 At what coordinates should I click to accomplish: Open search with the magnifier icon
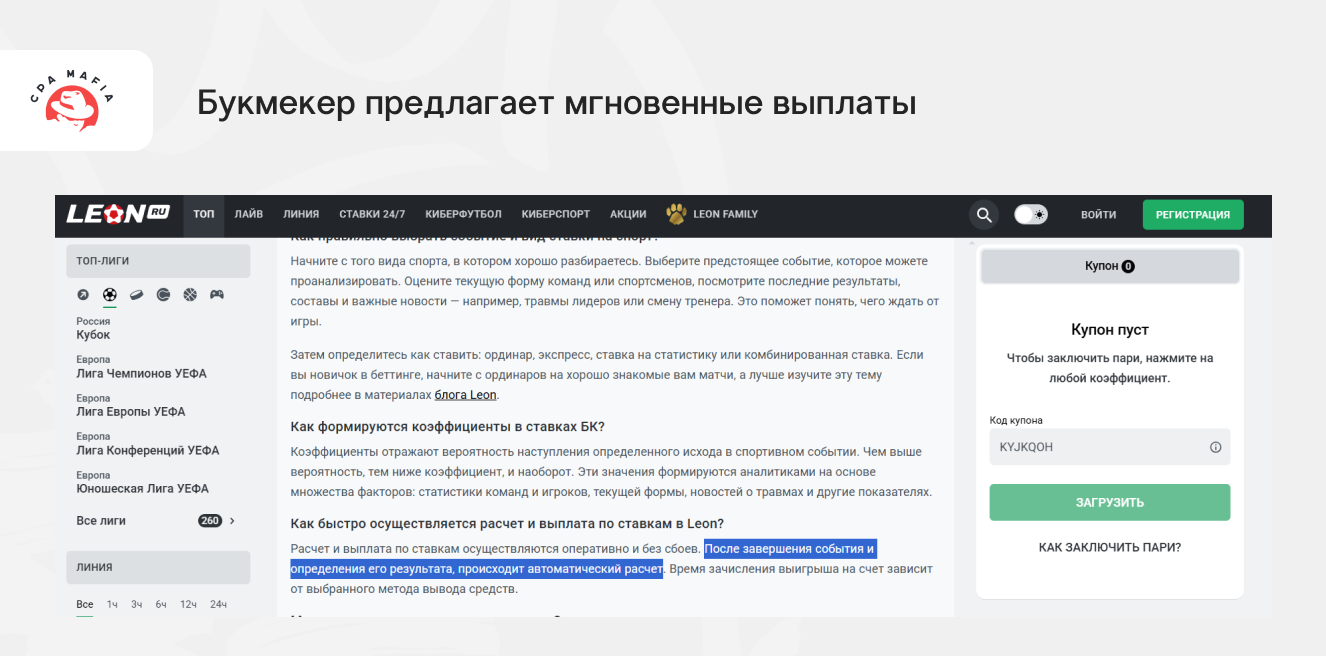click(x=984, y=215)
